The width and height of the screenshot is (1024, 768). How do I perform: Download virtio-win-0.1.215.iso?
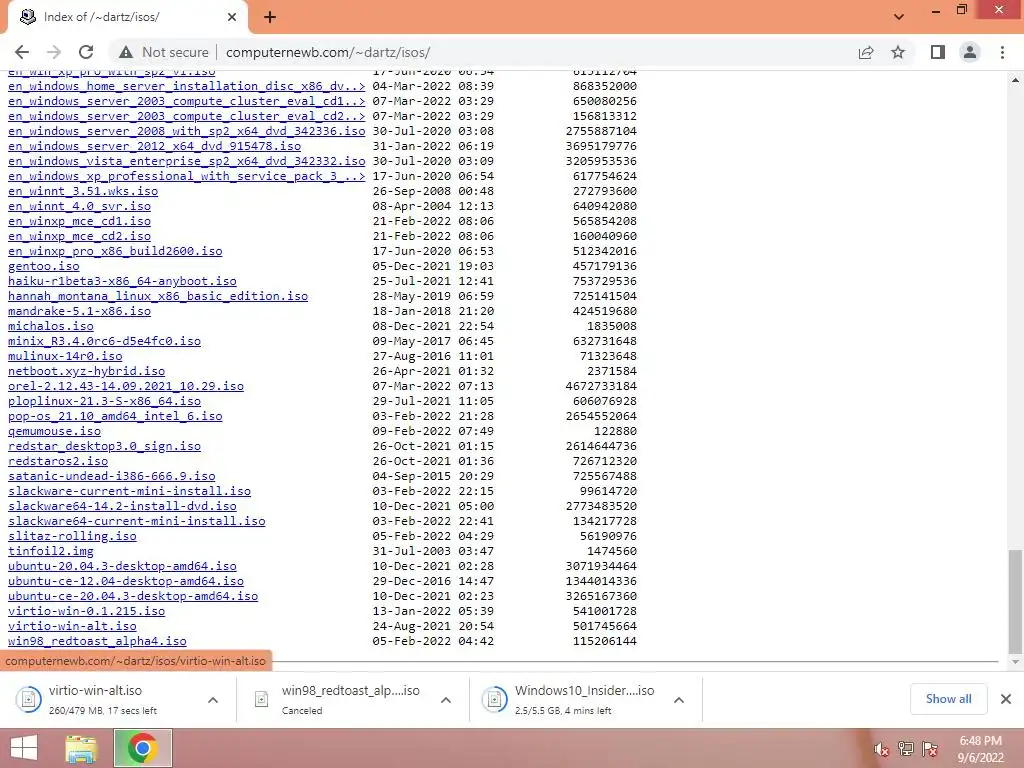[x=86, y=611]
